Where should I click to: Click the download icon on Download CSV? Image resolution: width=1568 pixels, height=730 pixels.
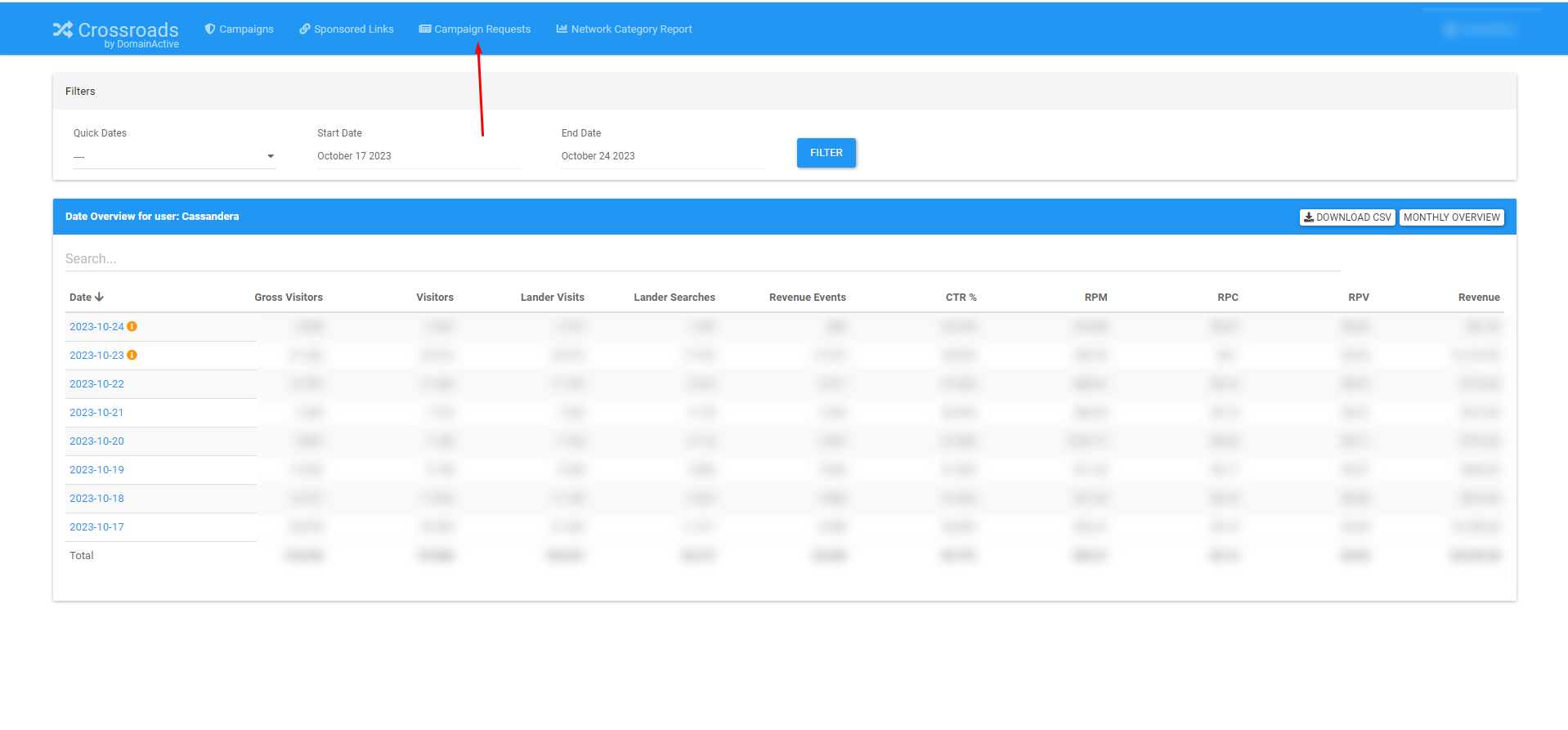coord(1309,217)
